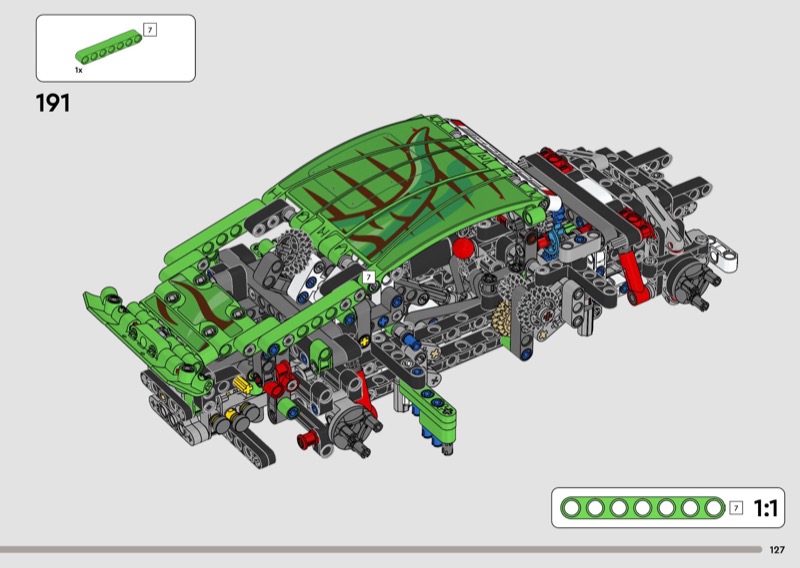Click the yellow connector on the lower left
Screen dimensions: 800x568
[x=241, y=383]
